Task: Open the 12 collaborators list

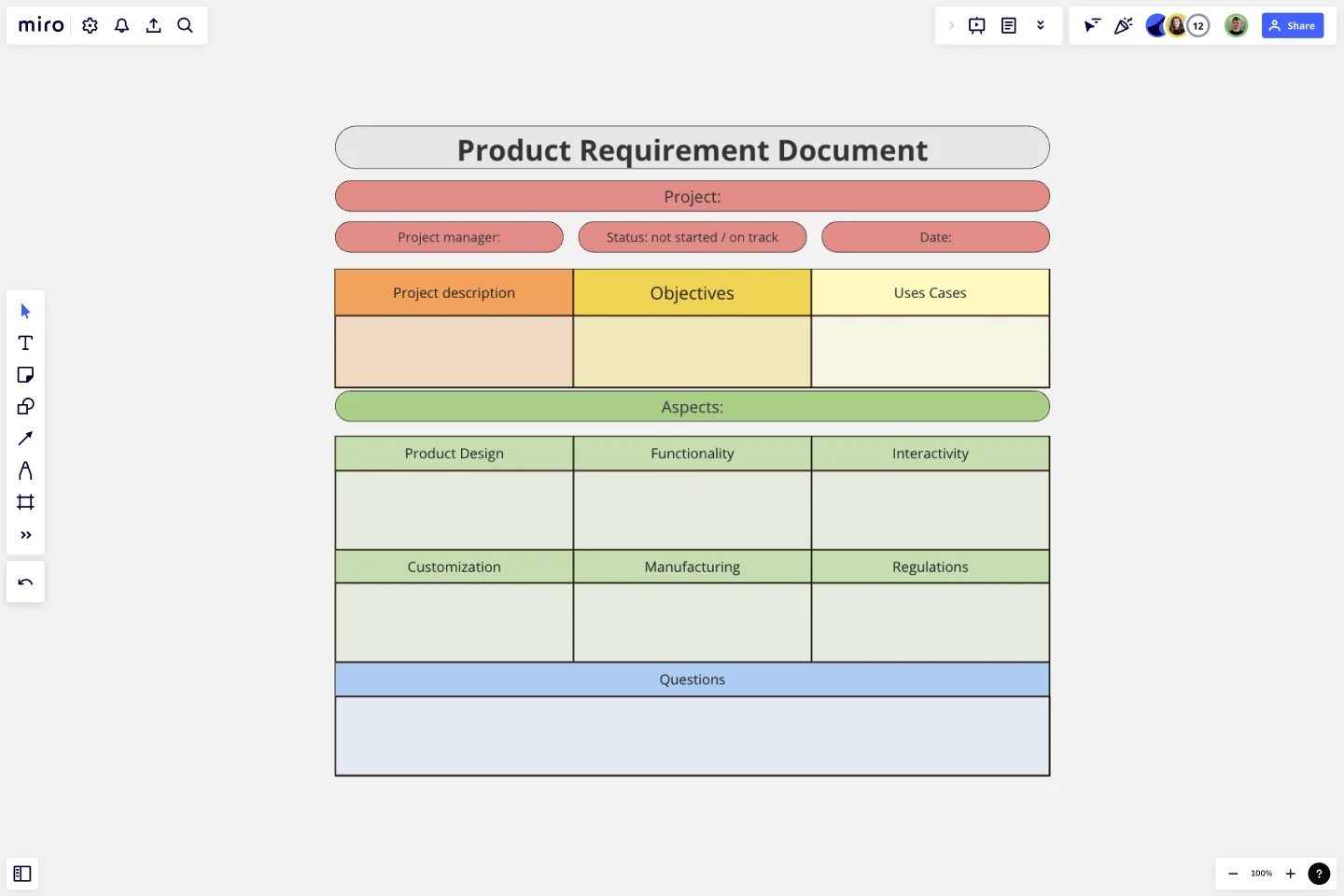Action: click(x=1198, y=25)
